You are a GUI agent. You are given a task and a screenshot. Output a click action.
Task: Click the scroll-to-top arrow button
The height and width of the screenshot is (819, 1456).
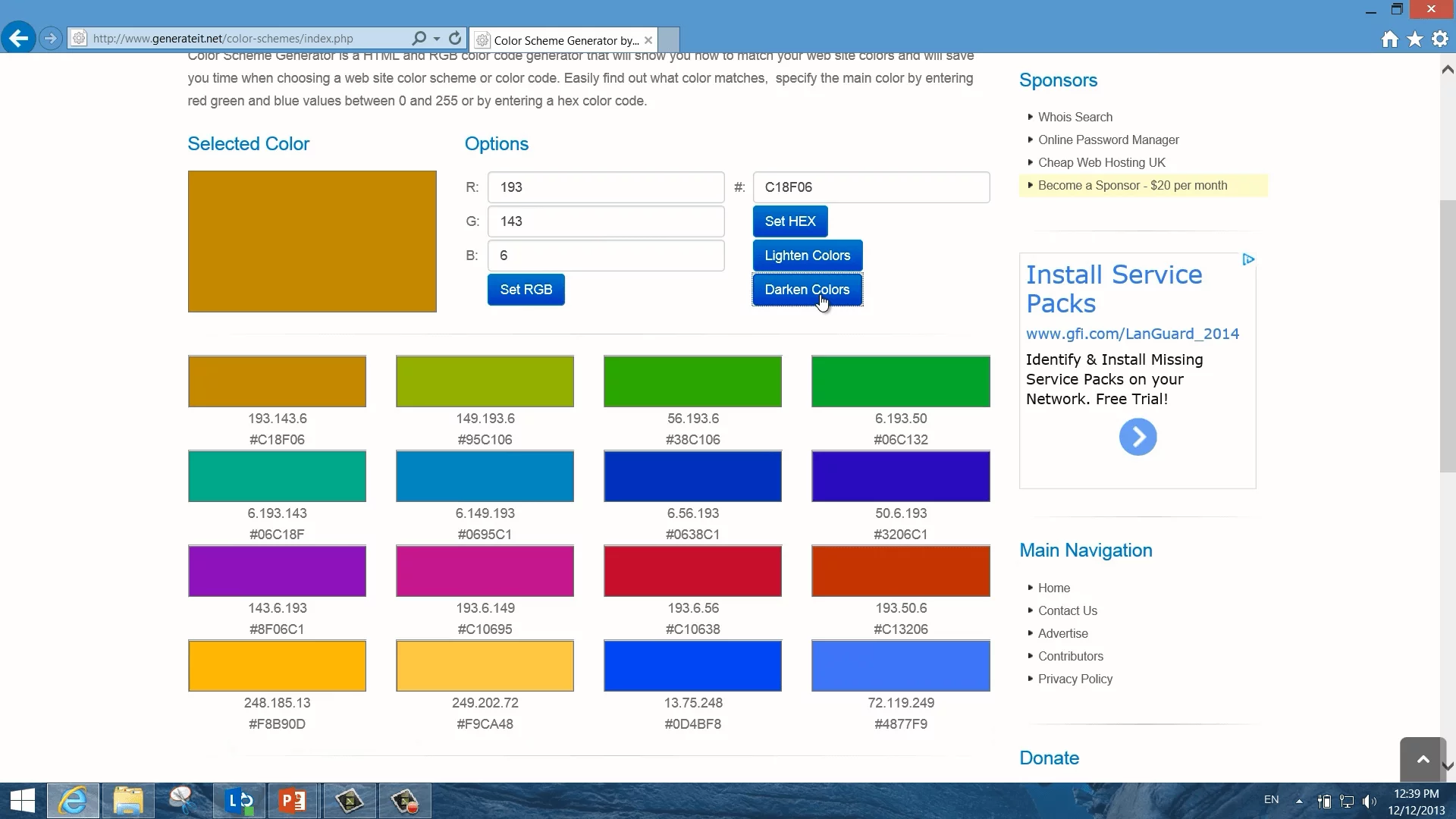pyautogui.click(x=1423, y=758)
